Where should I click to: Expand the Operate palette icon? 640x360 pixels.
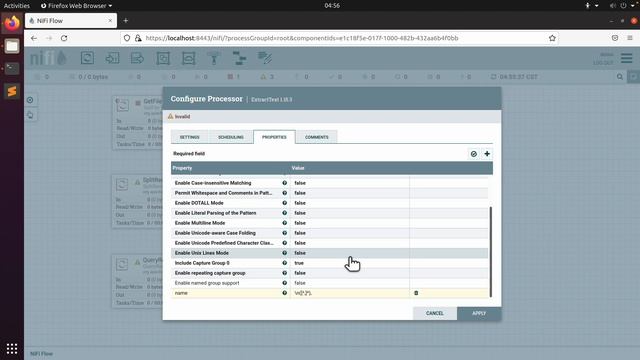tap(30, 115)
